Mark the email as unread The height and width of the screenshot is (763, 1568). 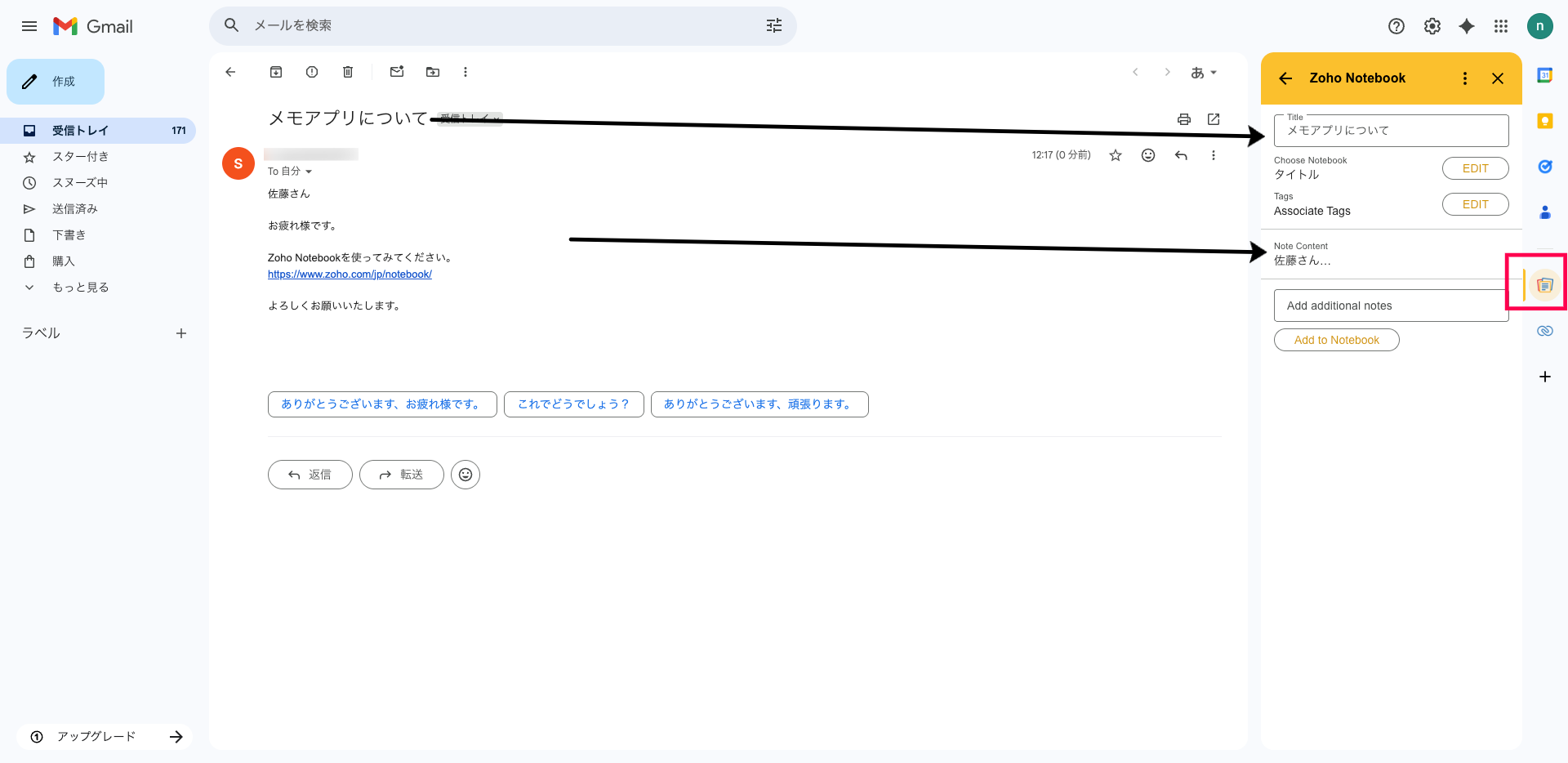pyautogui.click(x=397, y=72)
